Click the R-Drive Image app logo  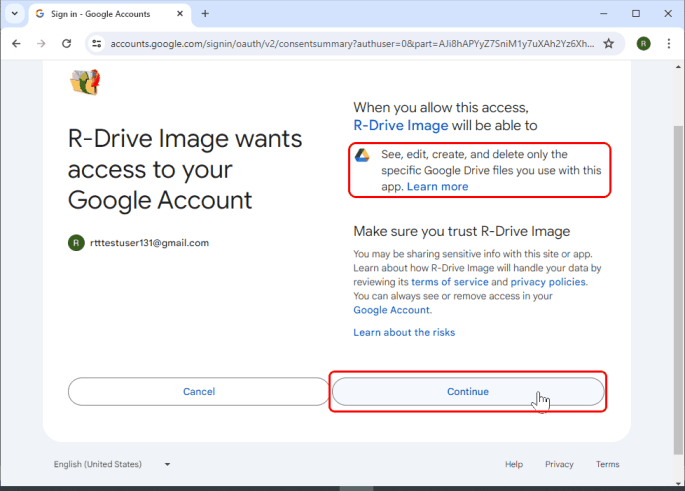pos(85,82)
